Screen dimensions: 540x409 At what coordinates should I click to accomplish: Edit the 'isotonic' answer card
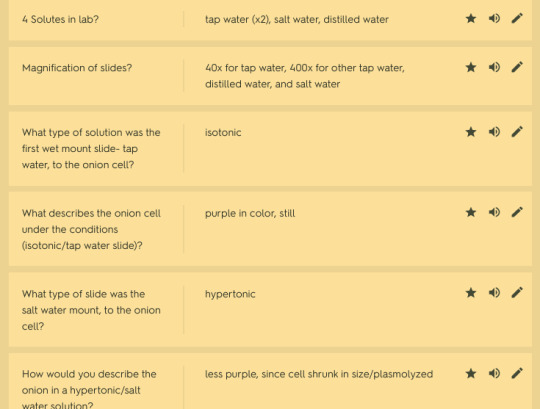tap(517, 132)
